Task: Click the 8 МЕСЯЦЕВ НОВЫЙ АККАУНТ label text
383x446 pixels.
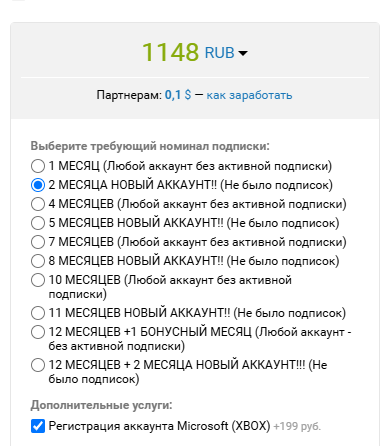Action: (x=194, y=261)
